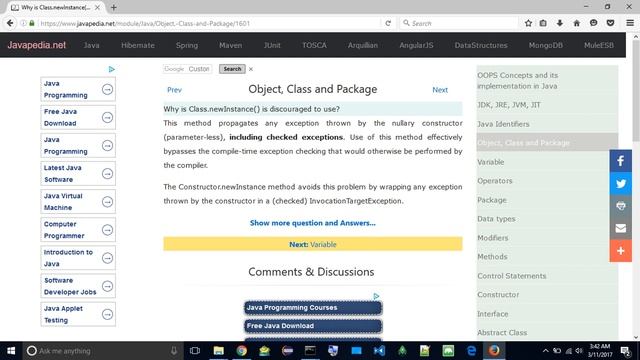This screenshot has height=360, width=640.
Task: Open Microsoft Edge from the taskbar
Action: point(471,351)
